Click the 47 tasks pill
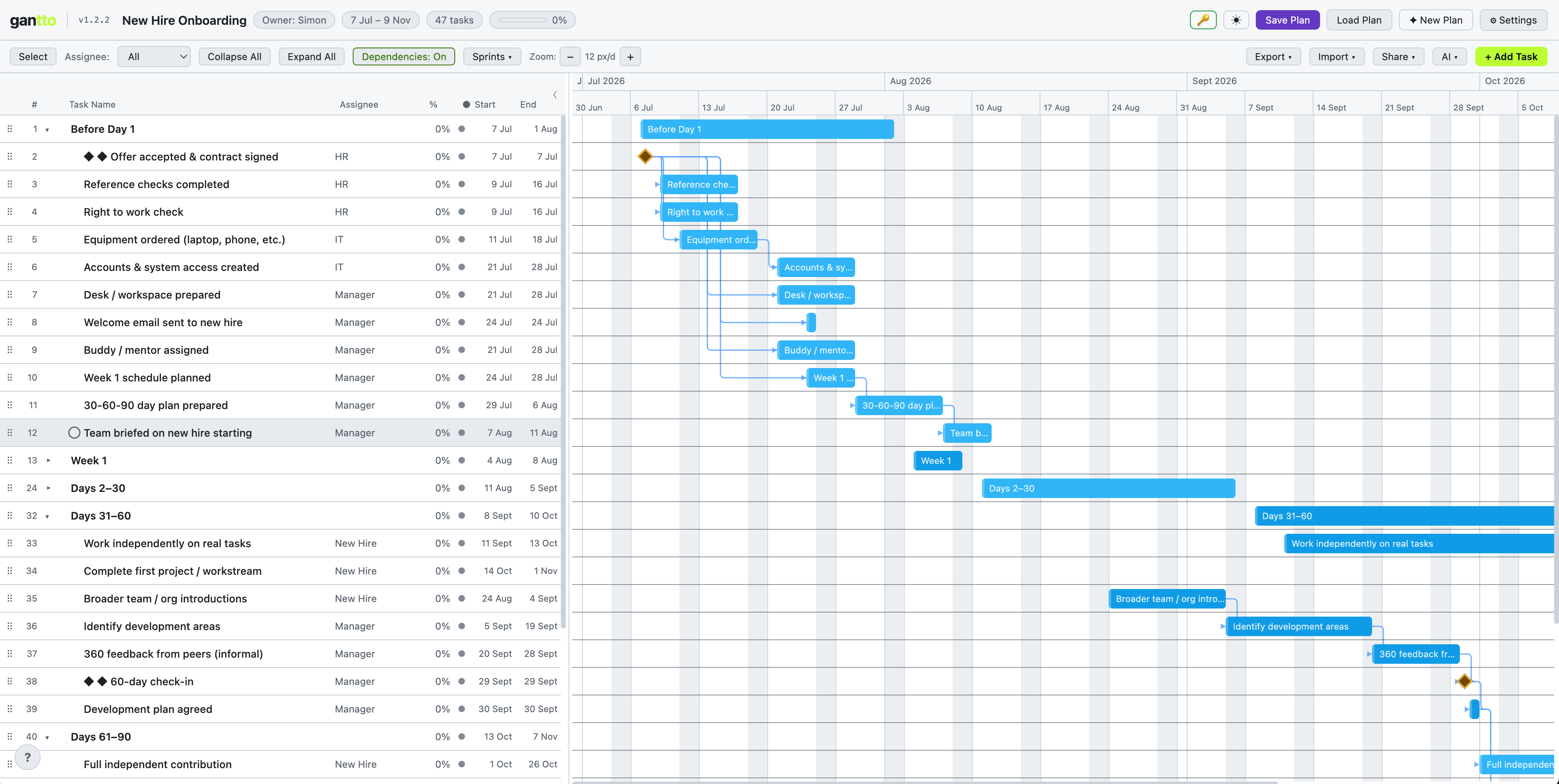This screenshot has width=1559, height=784. point(454,20)
